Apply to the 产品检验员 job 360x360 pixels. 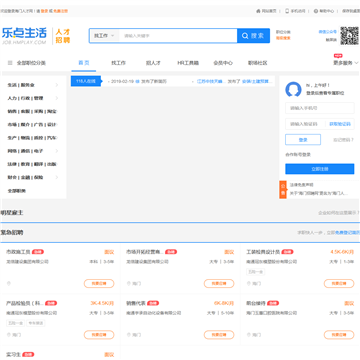[99, 335]
